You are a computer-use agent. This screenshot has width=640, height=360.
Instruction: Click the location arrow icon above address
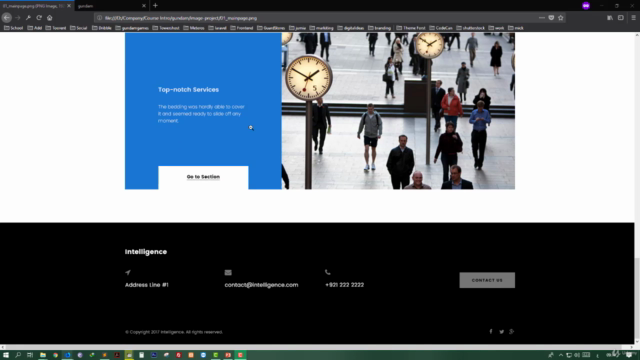pos(128,272)
